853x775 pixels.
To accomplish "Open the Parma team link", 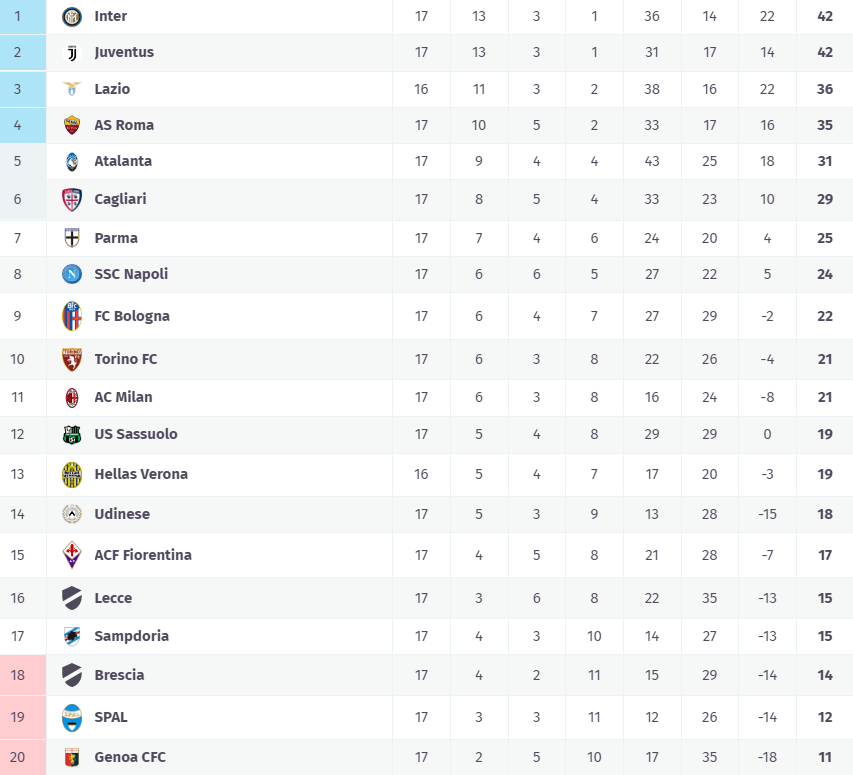I will point(116,238).
